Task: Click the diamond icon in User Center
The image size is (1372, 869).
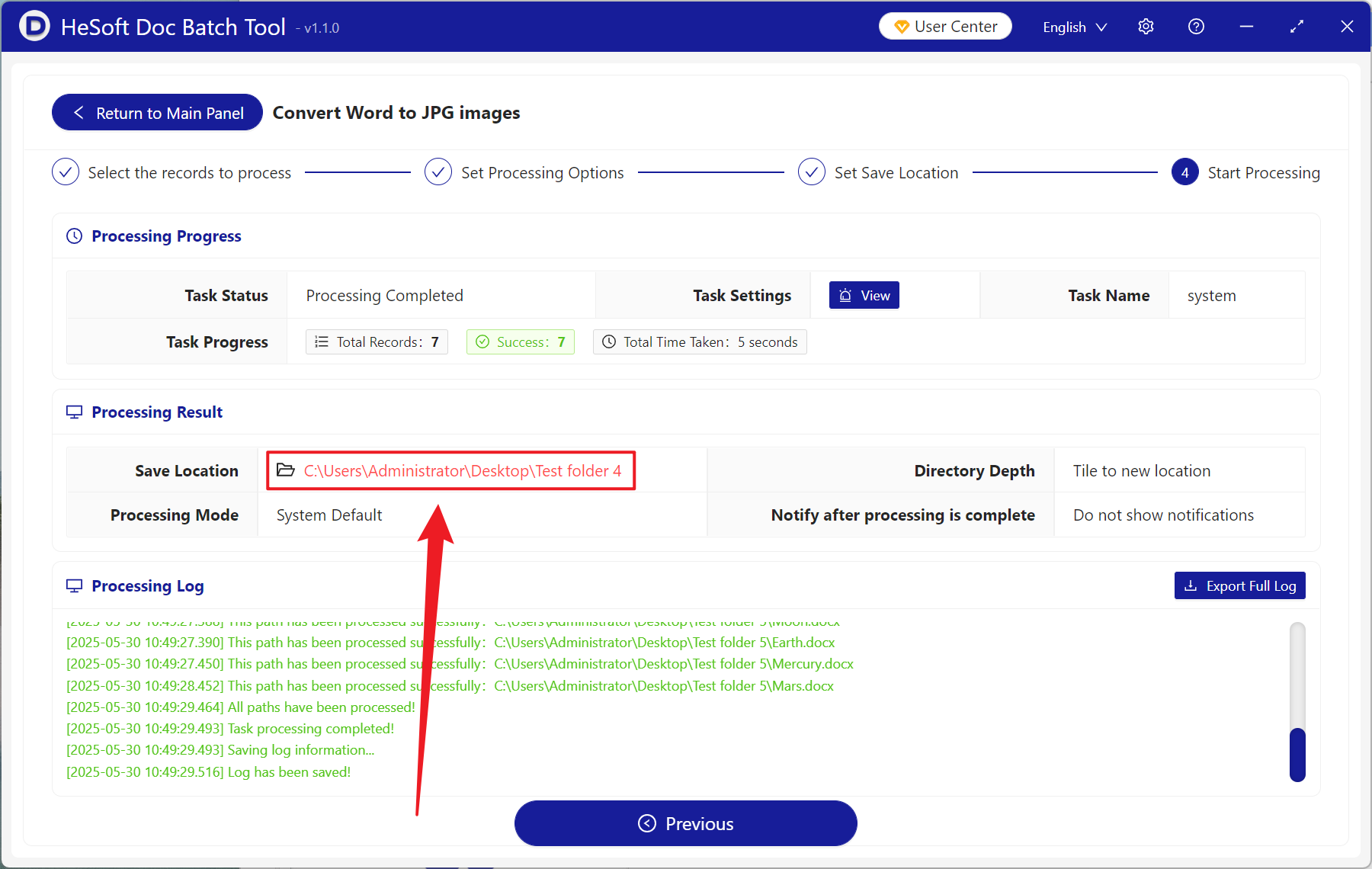Action: coord(902,27)
